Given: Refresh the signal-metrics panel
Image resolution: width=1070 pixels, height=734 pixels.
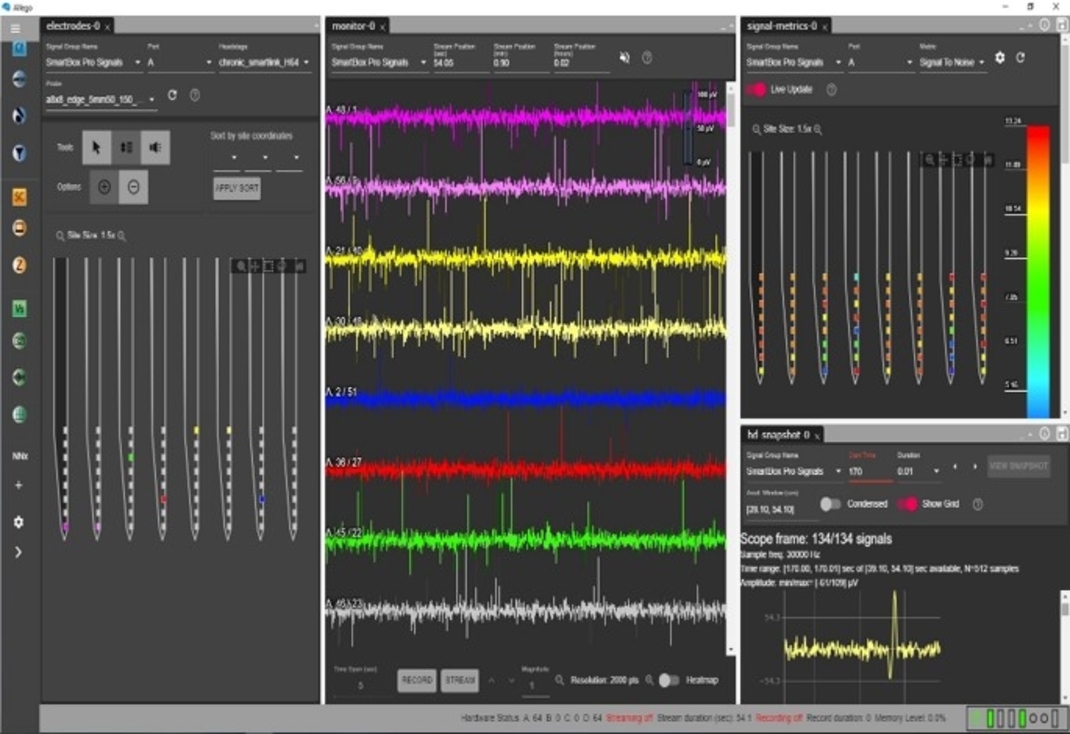Looking at the screenshot, I should click(x=1021, y=58).
